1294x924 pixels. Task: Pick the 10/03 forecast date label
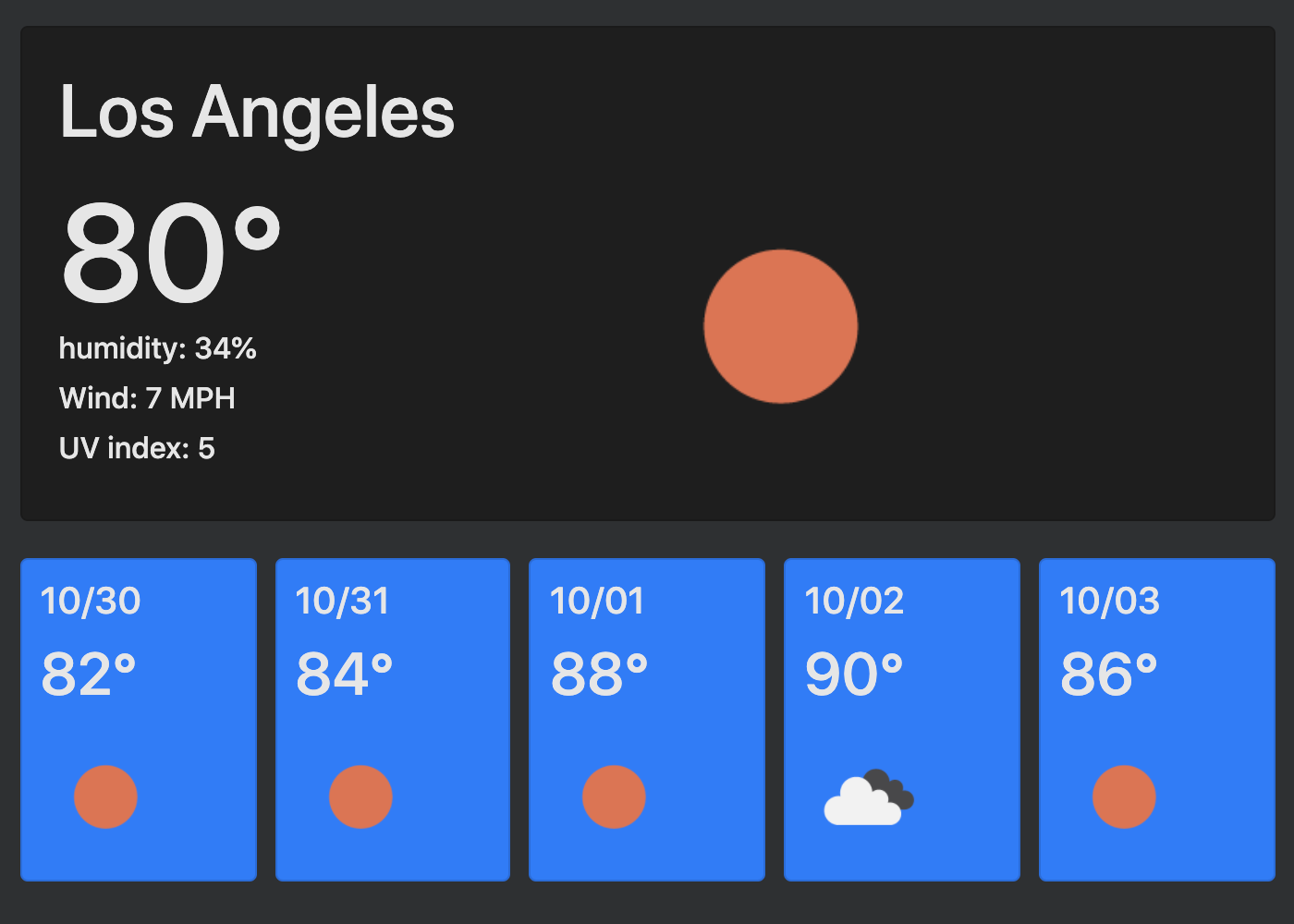pyautogui.click(x=1109, y=602)
